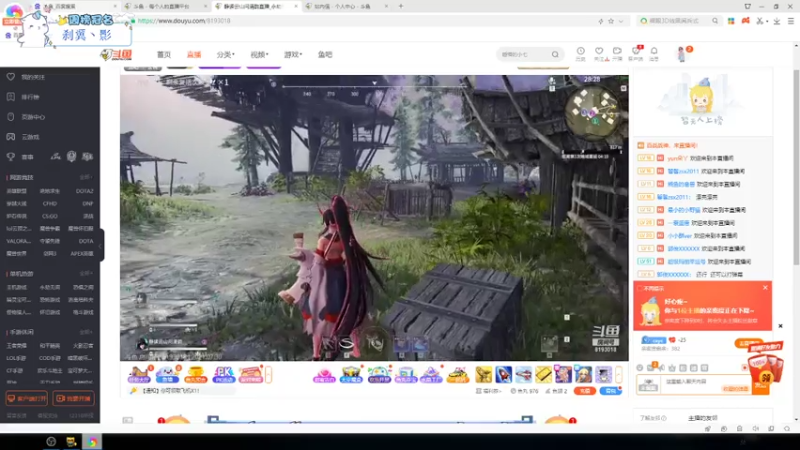800x450 pixels.
Task: Expand the 游戏 games dropdown menu
Action: coord(293,55)
